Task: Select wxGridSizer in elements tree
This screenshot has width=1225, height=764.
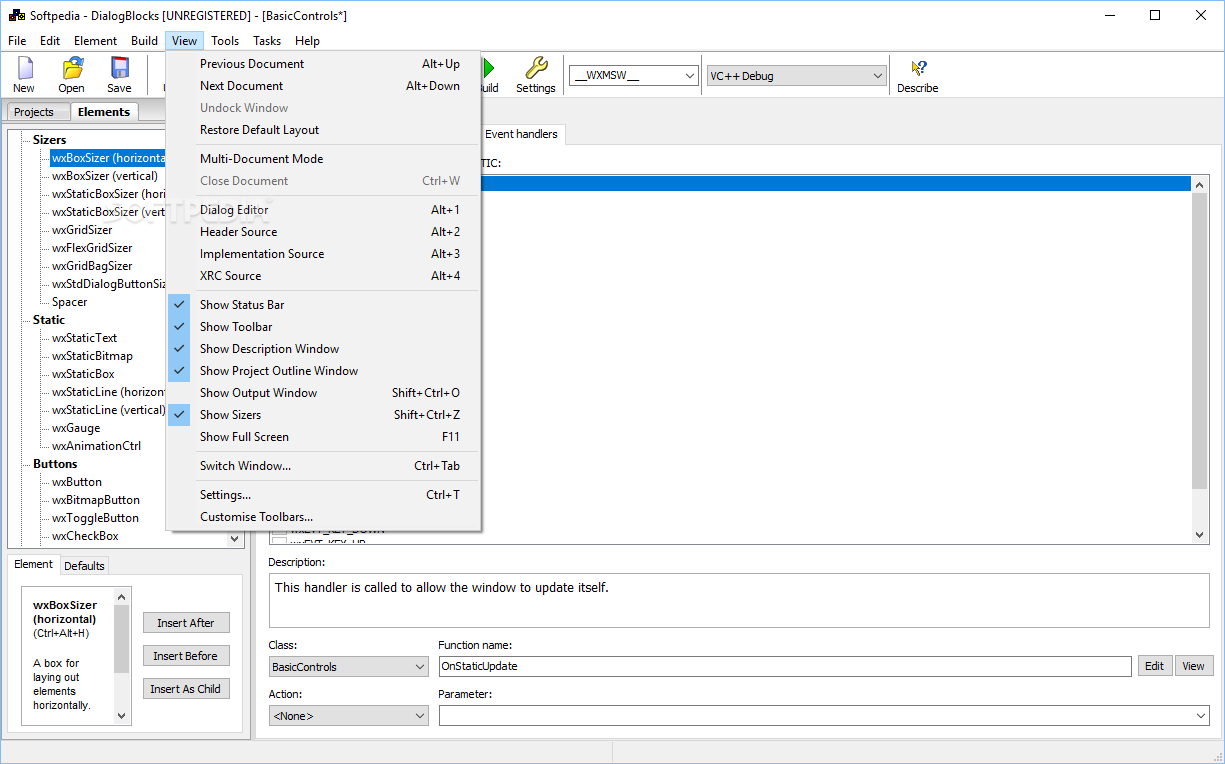Action: [x=82, y=230]
